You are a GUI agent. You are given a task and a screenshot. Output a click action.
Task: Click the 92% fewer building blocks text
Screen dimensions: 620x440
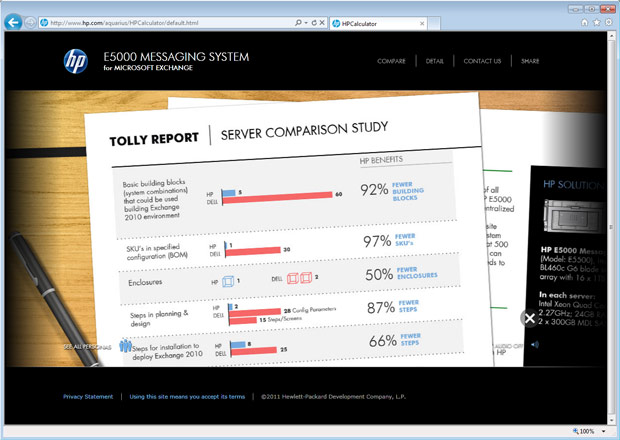coord(392,191)
